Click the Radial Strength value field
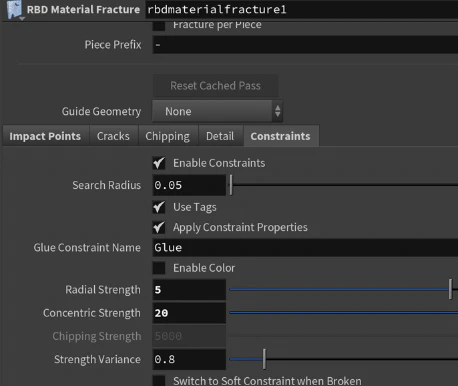The height and width of the screenshot is (386, 458). coord(189,290)
